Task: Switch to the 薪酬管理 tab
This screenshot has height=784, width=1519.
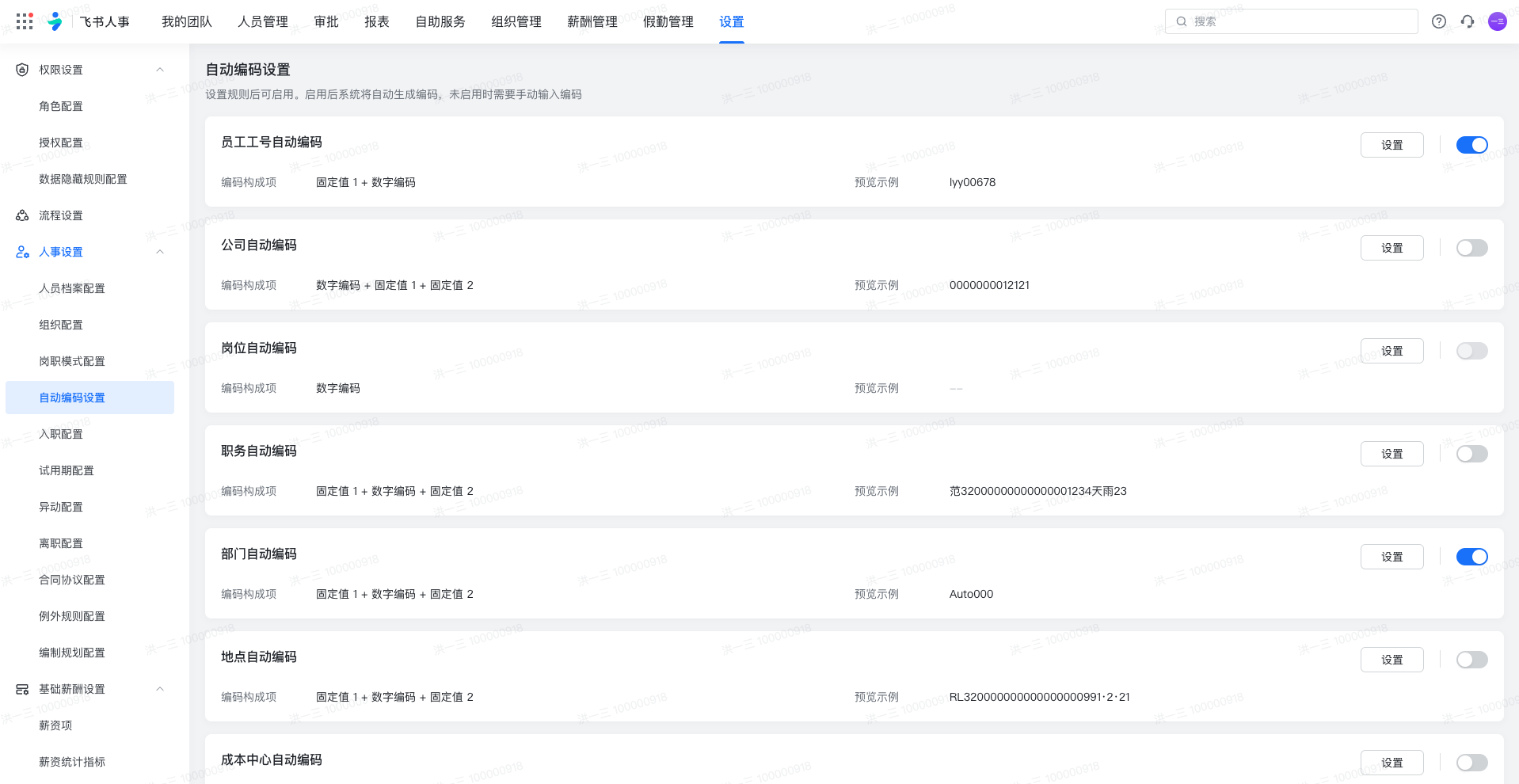Action: (592, 21)
